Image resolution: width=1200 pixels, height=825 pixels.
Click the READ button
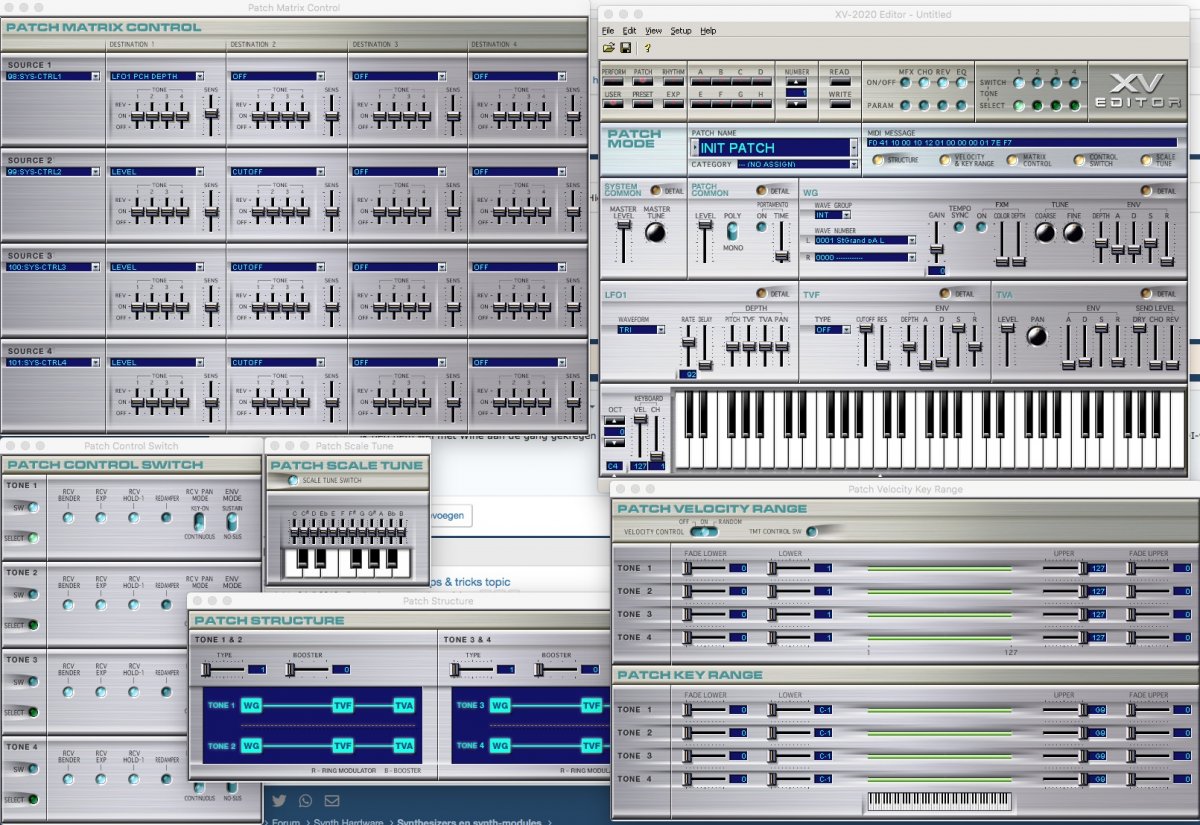pos(840,81)
